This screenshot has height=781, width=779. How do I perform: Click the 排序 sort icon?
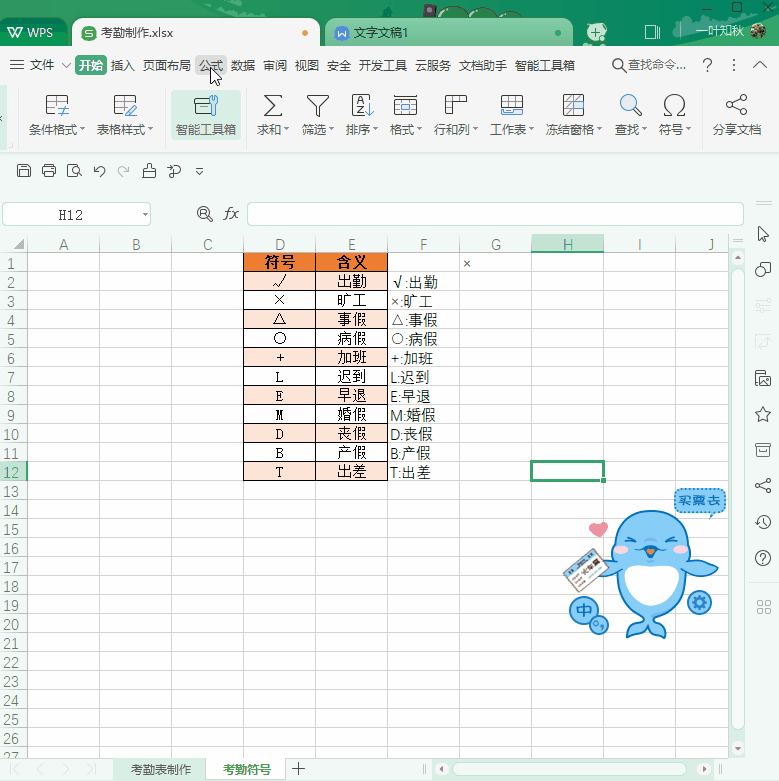pos(362,106)
